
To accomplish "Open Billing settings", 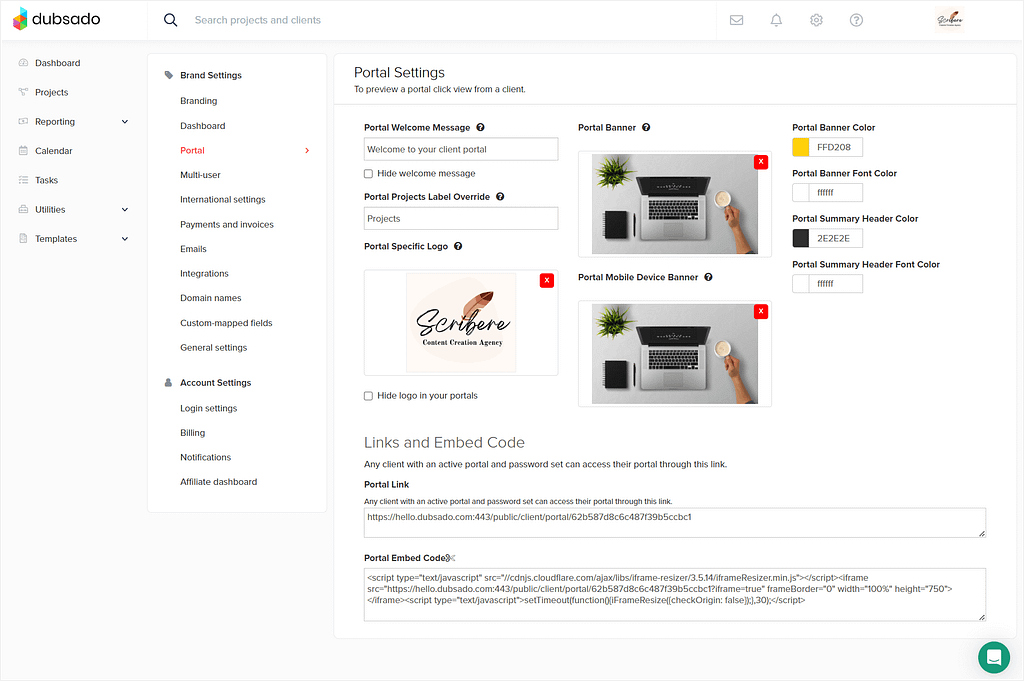I will [x=193, y=433].
